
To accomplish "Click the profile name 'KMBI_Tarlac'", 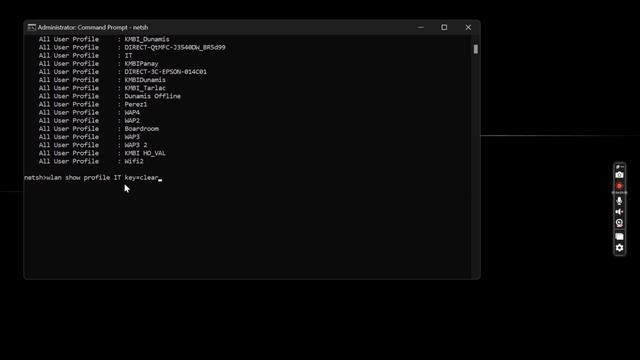I will click(x=145, y=88).
